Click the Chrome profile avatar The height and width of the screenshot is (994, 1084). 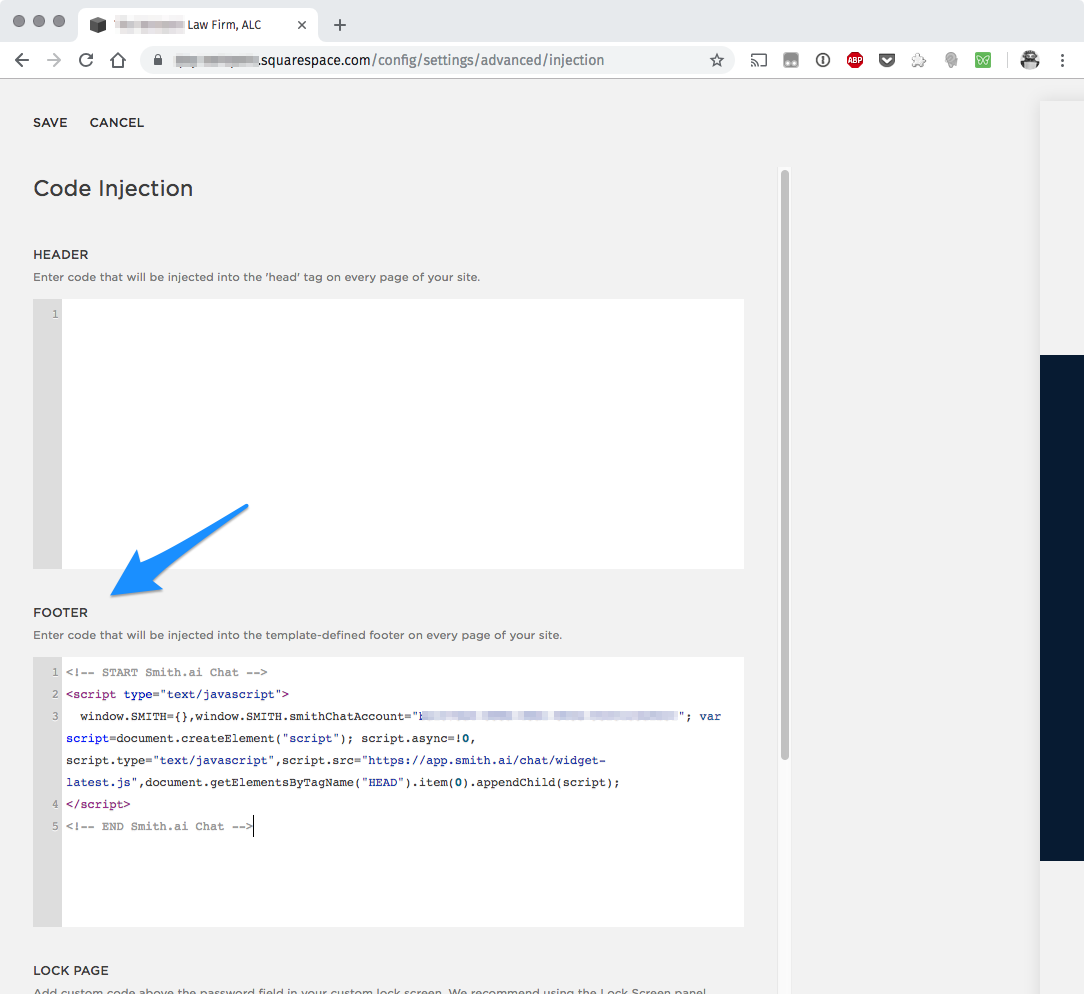pyautogui.click(x=1029, y=60)
